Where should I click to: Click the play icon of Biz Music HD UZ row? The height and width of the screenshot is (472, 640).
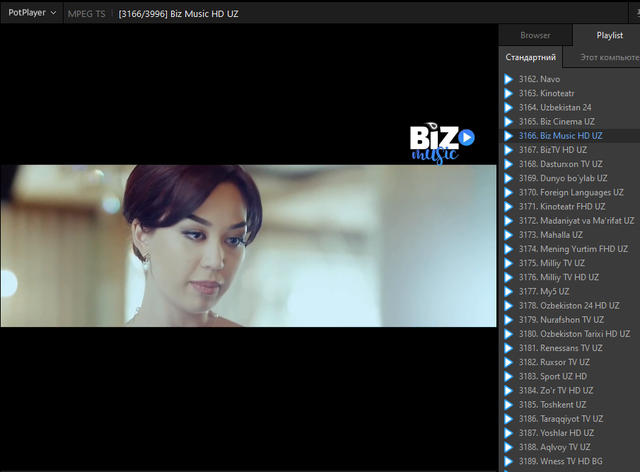coord(508,136)
